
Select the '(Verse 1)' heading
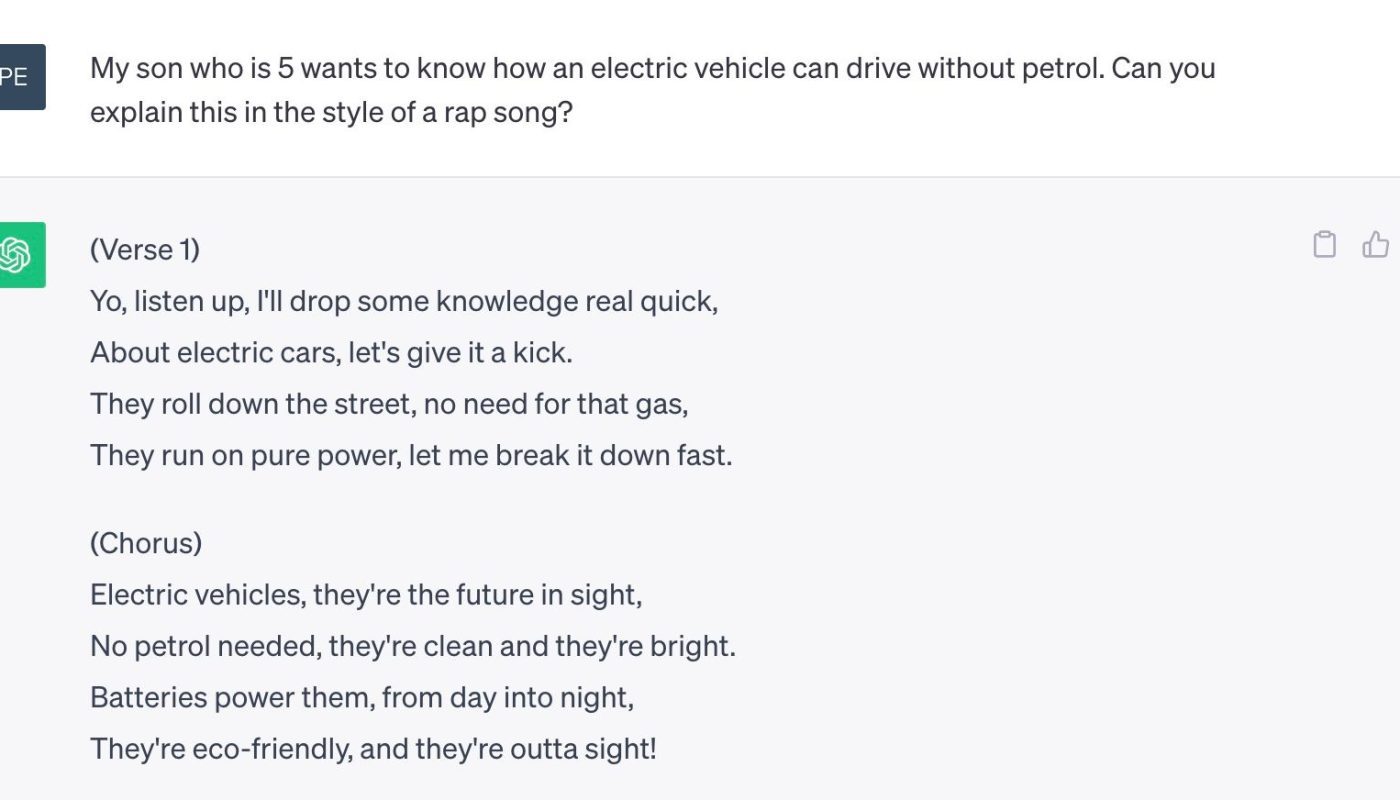pyautogui.click(x=145, y=250)
